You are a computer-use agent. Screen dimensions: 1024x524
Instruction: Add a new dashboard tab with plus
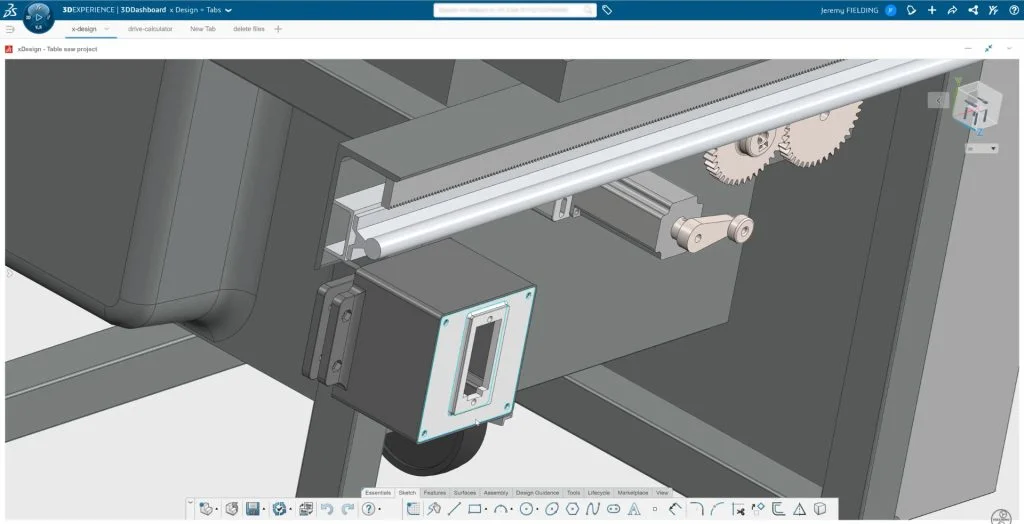tap(278, 29)
